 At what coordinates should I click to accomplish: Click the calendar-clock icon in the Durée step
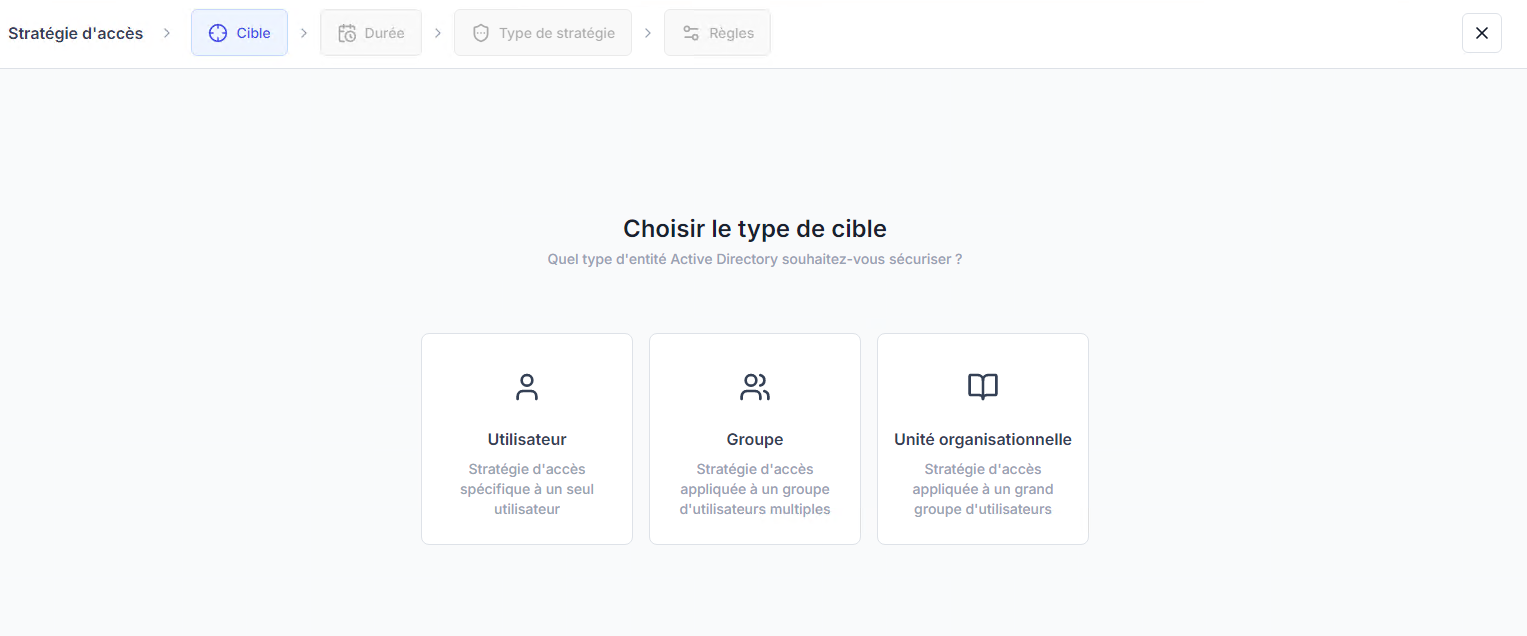(x=347, y=33)
